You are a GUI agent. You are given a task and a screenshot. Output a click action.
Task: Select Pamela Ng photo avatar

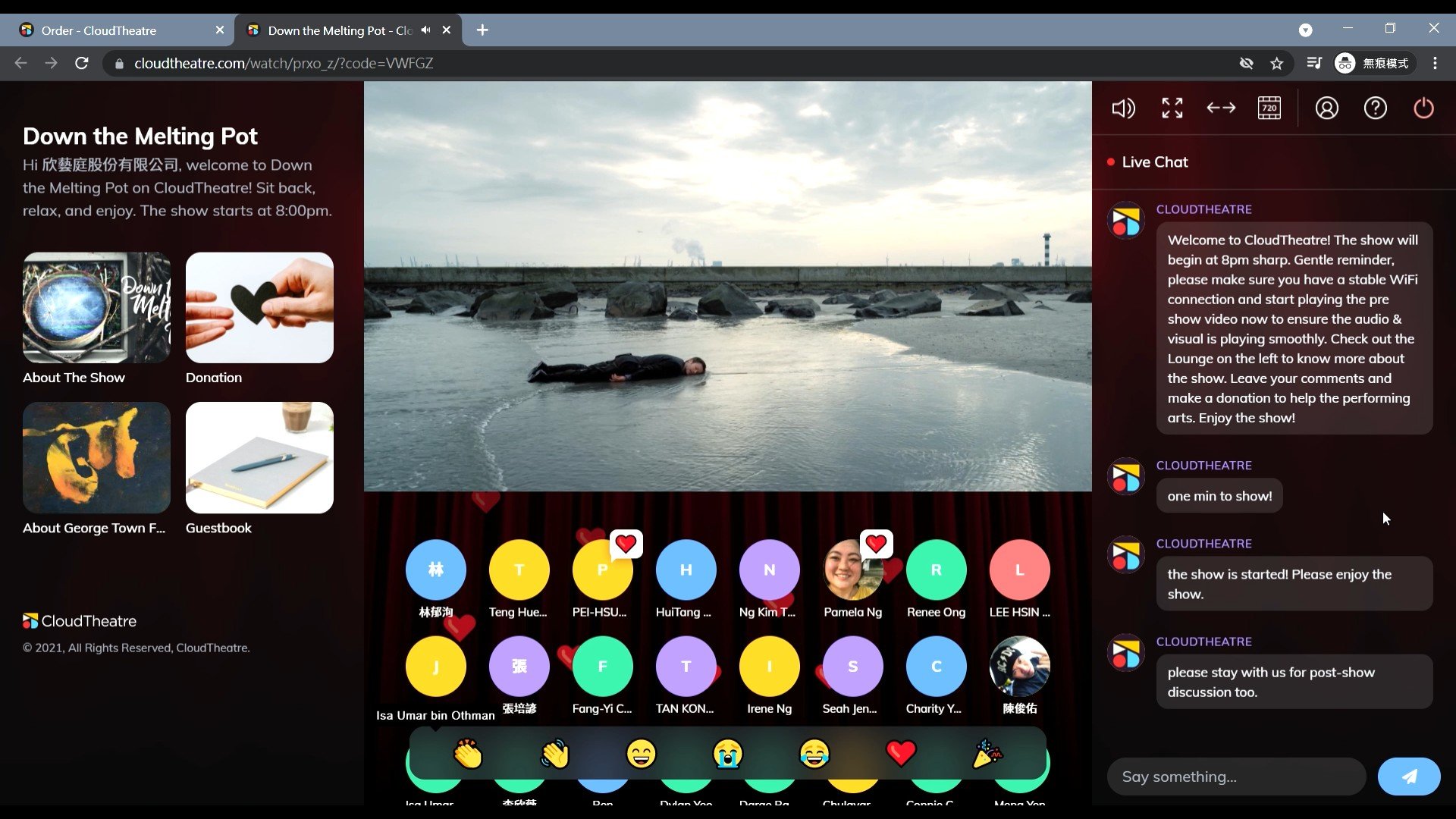tap(853, 570)
